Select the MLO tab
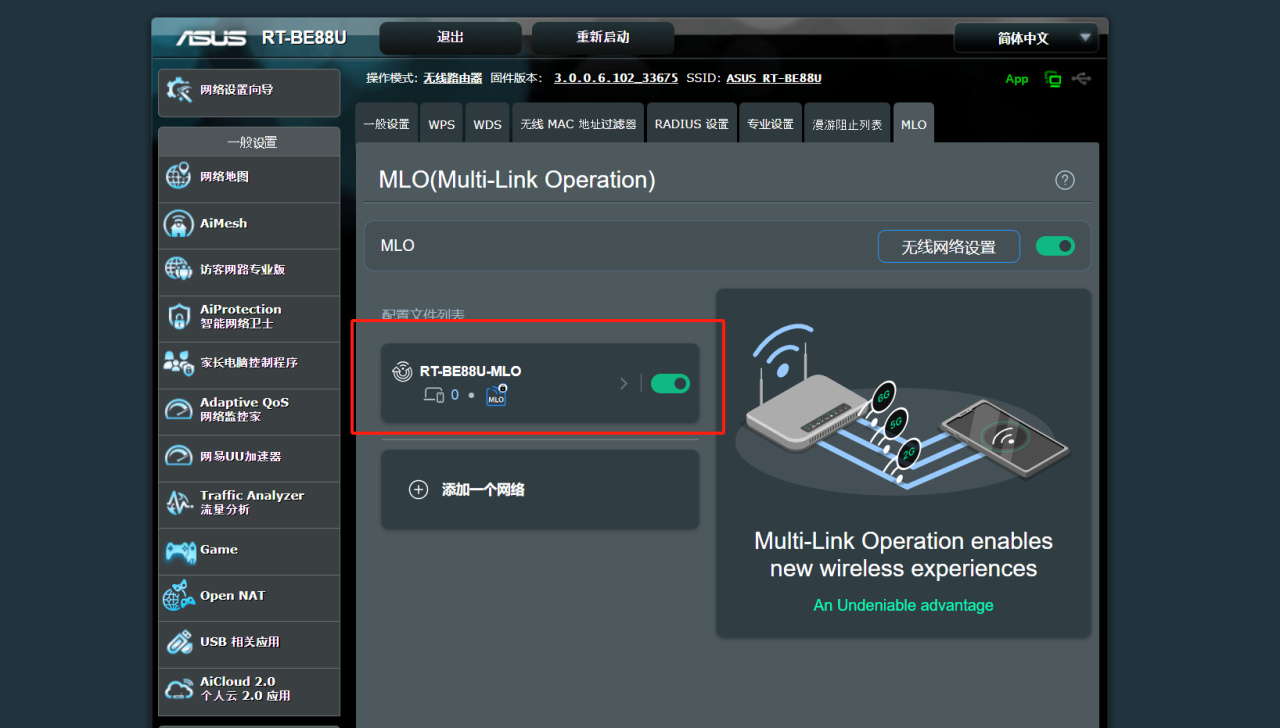The height and width of the screenshot is (728, 1280). (x=914, y=124)
